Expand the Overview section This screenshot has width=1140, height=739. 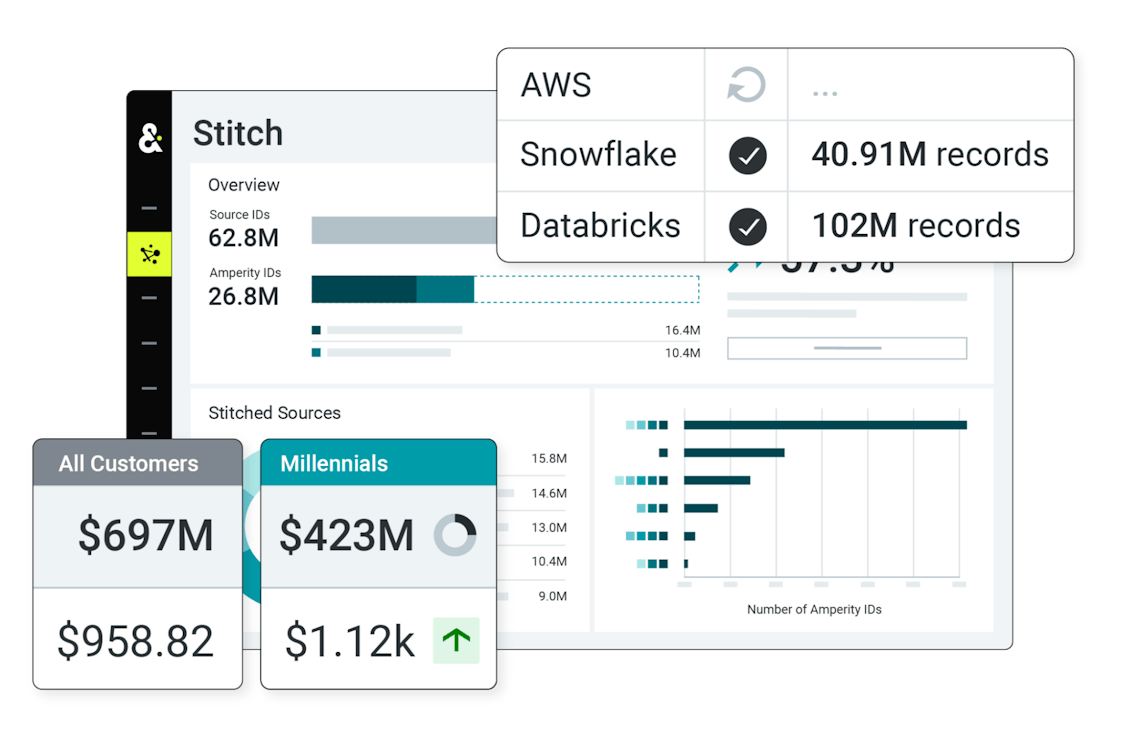[x=243, y=185]
